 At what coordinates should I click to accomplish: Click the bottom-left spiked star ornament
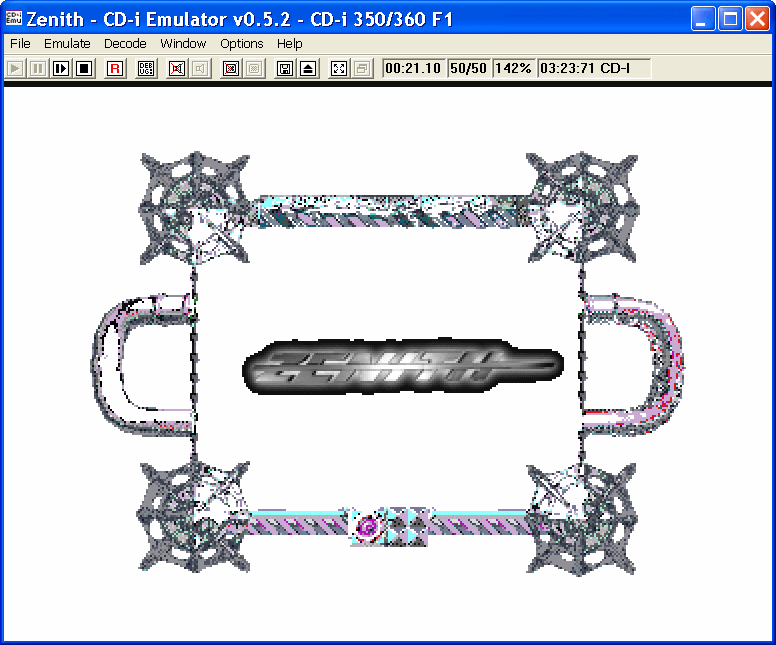coord(194,517)
